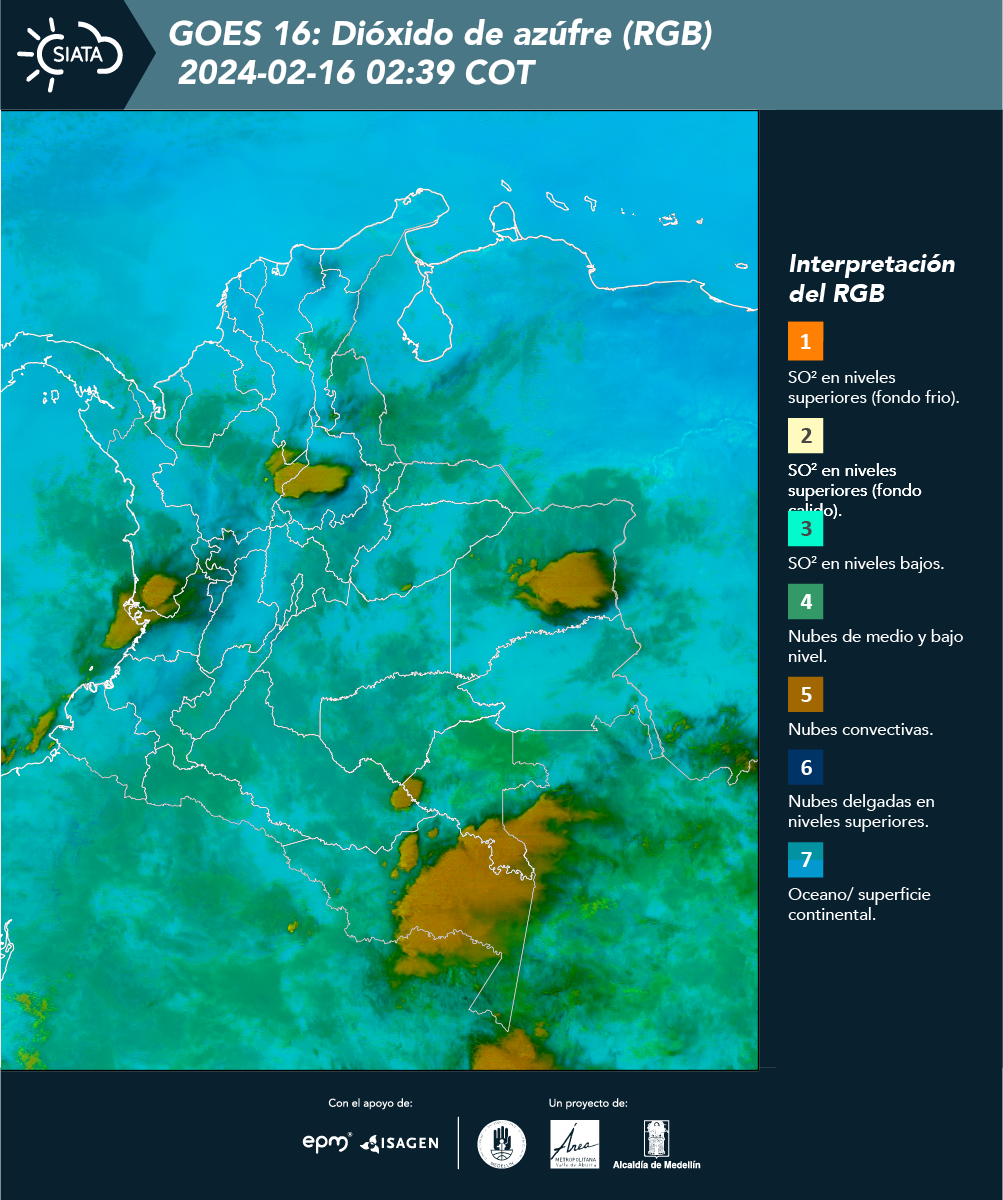The height and width of the screenshot is (1200, 1003).
Task: Select the dark blue legend swatch number 6
Action: pos(805,767)
